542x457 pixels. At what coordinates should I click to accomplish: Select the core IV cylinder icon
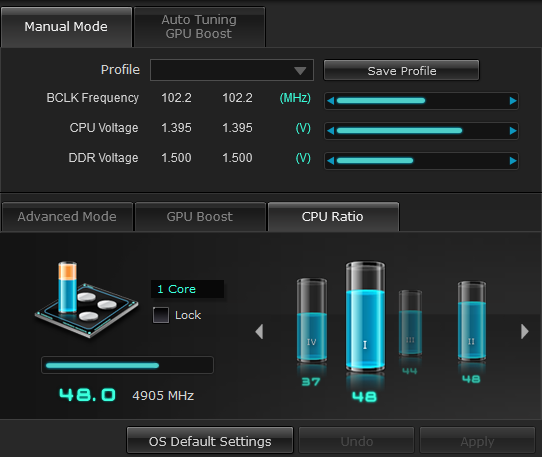click(x=311, y=320)
